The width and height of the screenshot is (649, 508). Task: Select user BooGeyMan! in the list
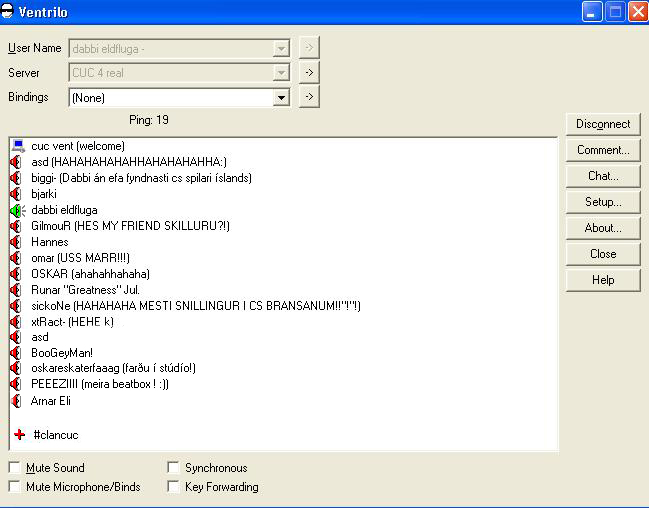point(62,353)
